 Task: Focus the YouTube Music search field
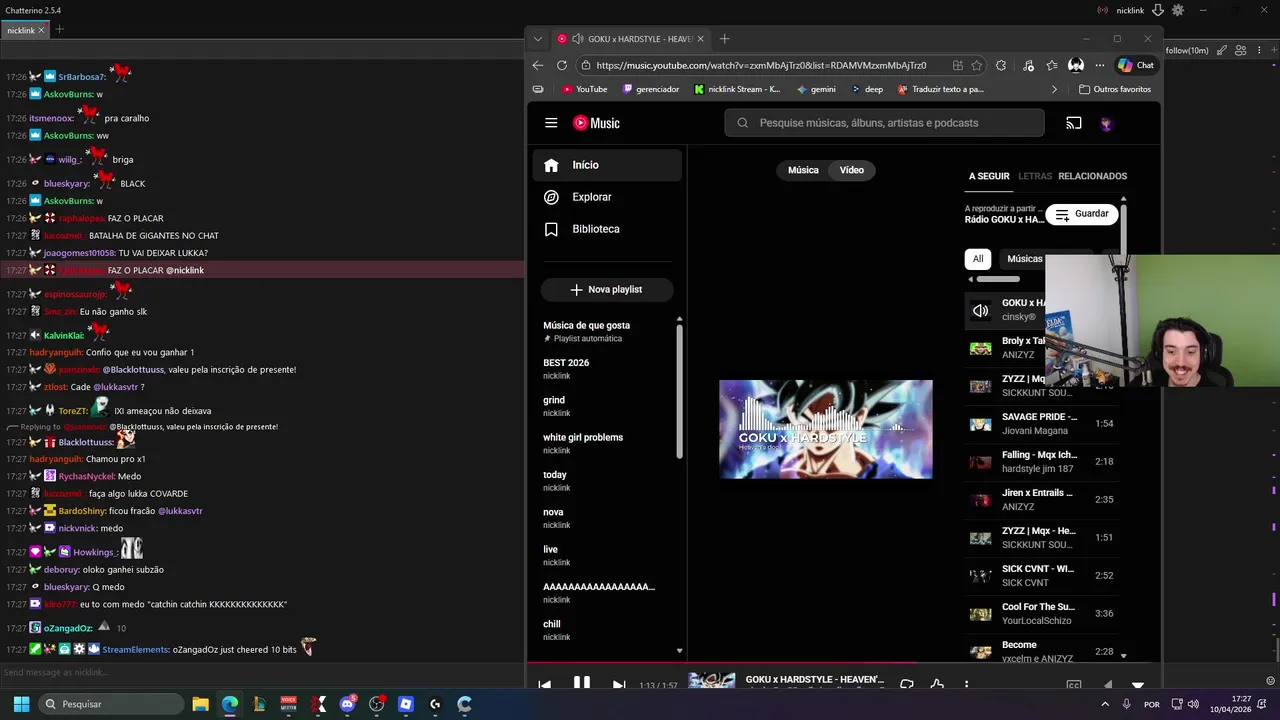[x=884, y=123]
